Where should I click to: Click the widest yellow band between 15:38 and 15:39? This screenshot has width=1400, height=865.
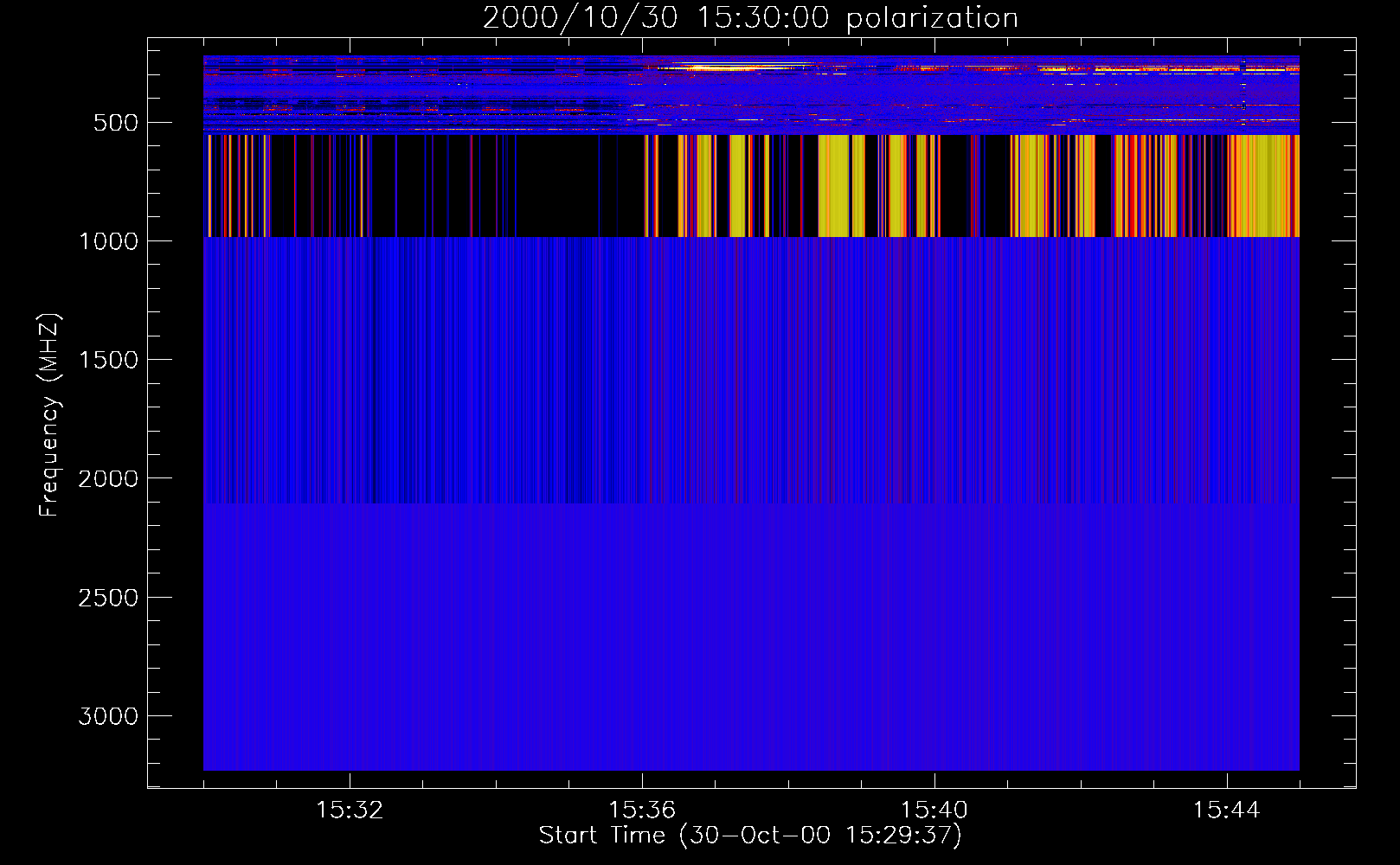834,186
